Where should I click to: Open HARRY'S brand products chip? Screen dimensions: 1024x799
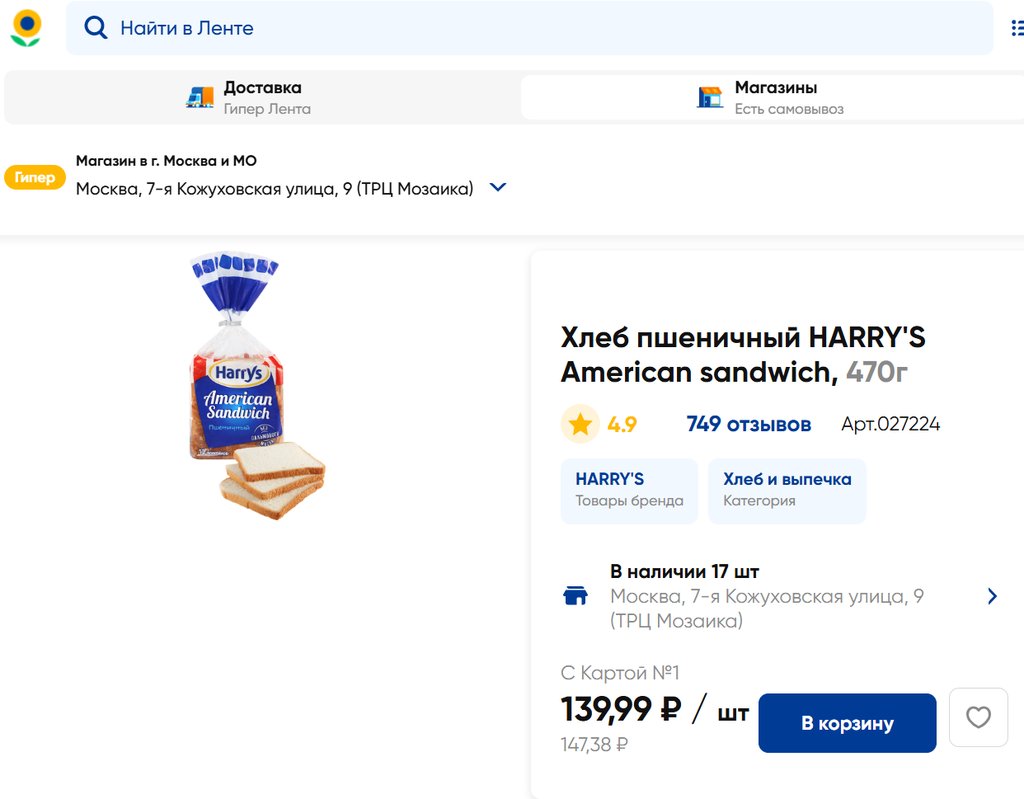(x=629, y=490)
